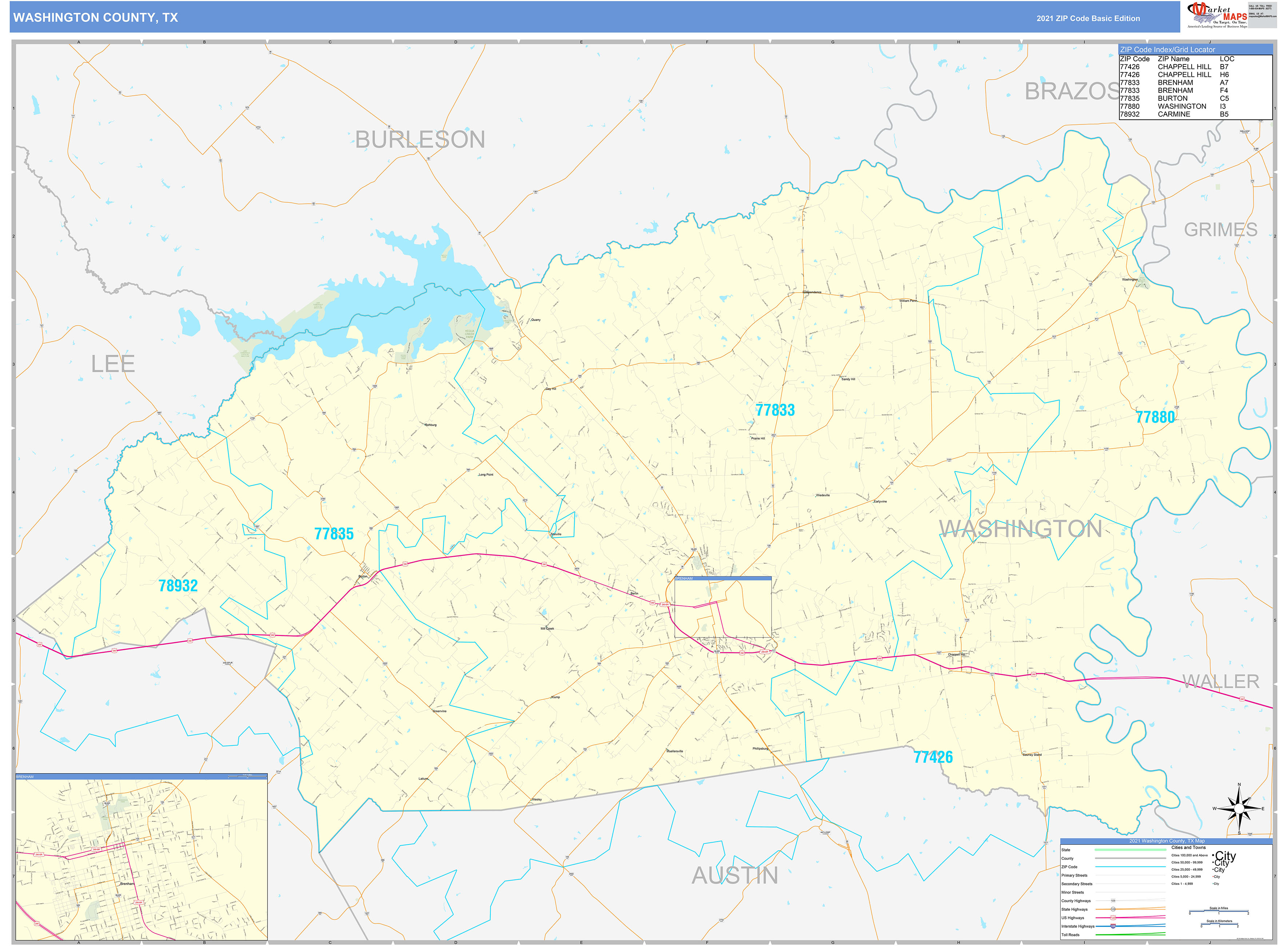Click the County Highways route symbol in legend
The image size is (1288, 946).
pyautogui.click(x=1113, y=901)
